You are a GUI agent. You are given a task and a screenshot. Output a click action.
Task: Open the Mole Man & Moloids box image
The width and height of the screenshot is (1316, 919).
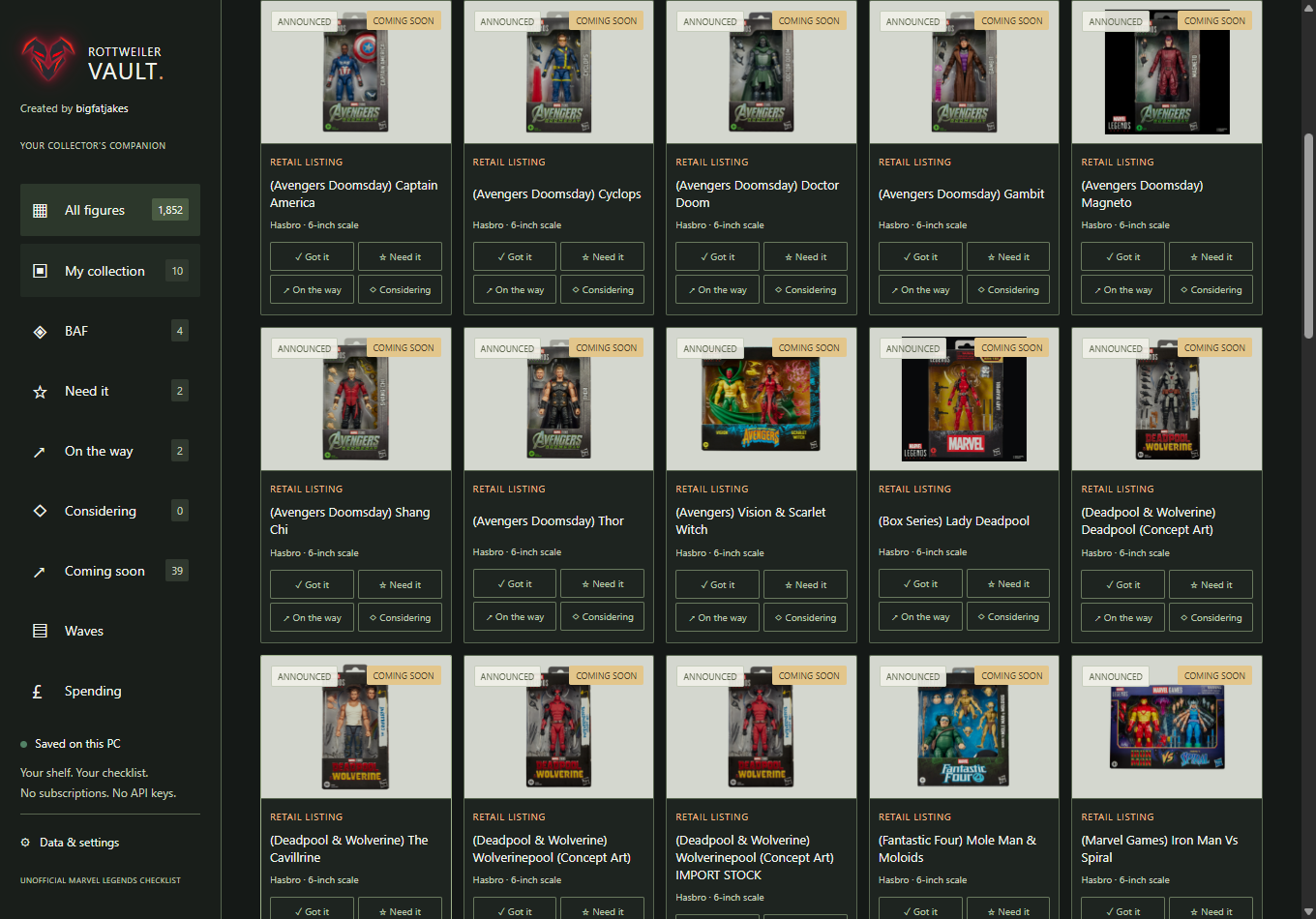[964, 727]
